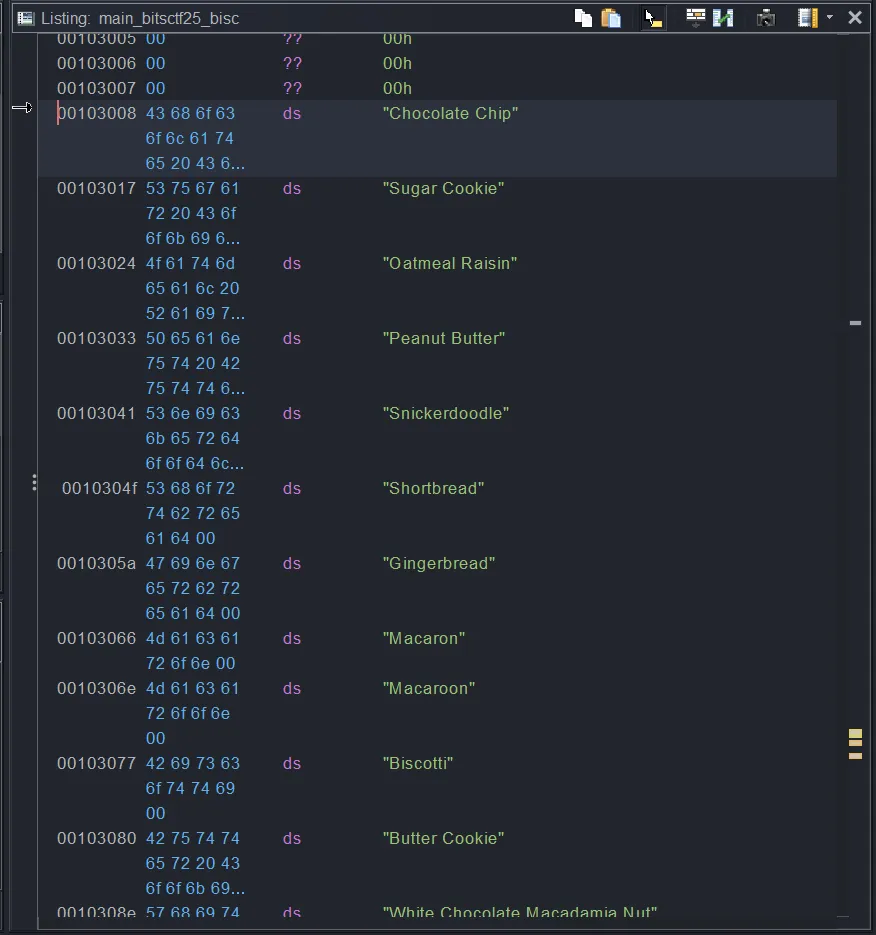Screen dimensions: 876x935
Task: Select the hex bytes 43 68 6f 63
Action: click(193, 113)
